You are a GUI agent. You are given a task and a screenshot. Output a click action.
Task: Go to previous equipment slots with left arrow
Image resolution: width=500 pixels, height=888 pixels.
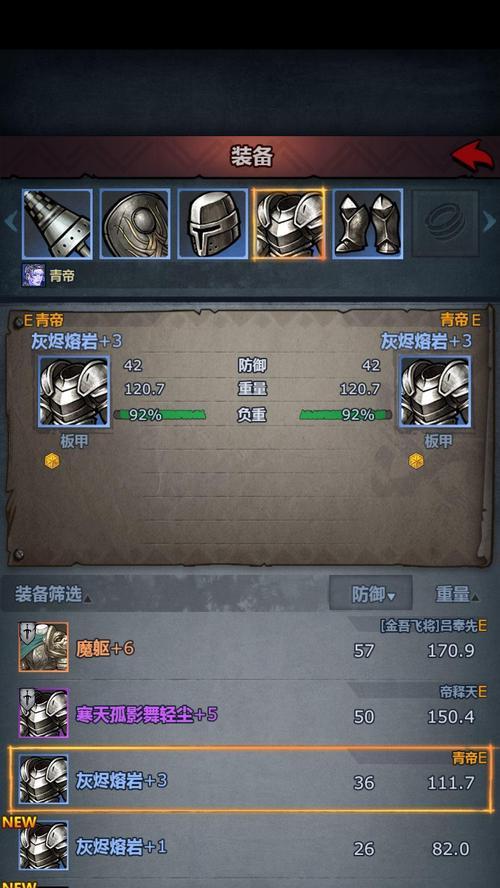[x=10, y=223]
